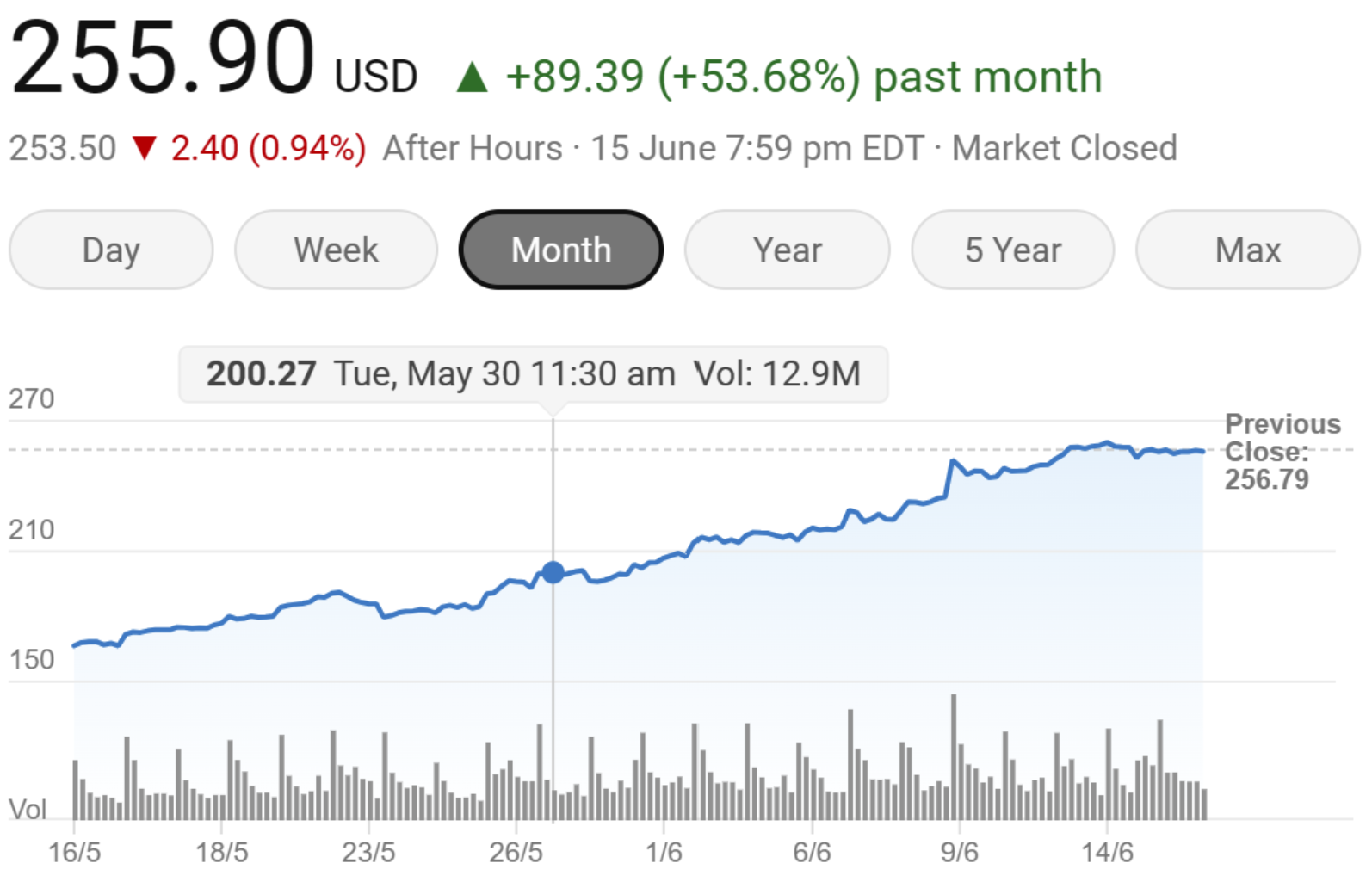This screenshot has height=894, width=1372.
Task: Click the selected Month range pill
Action: pos(560,249)
